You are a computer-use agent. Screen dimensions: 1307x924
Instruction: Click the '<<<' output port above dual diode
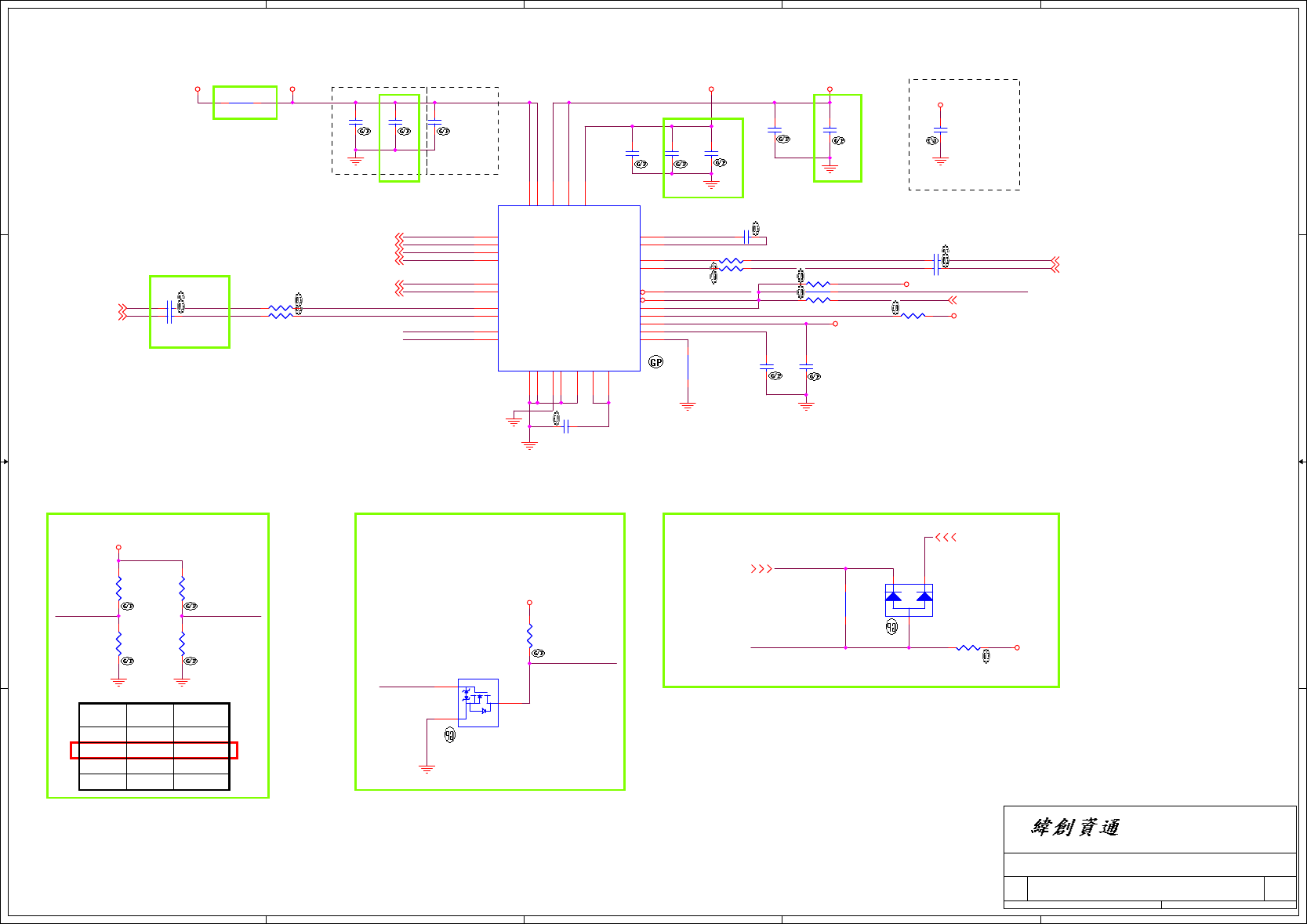coord(946,538)
